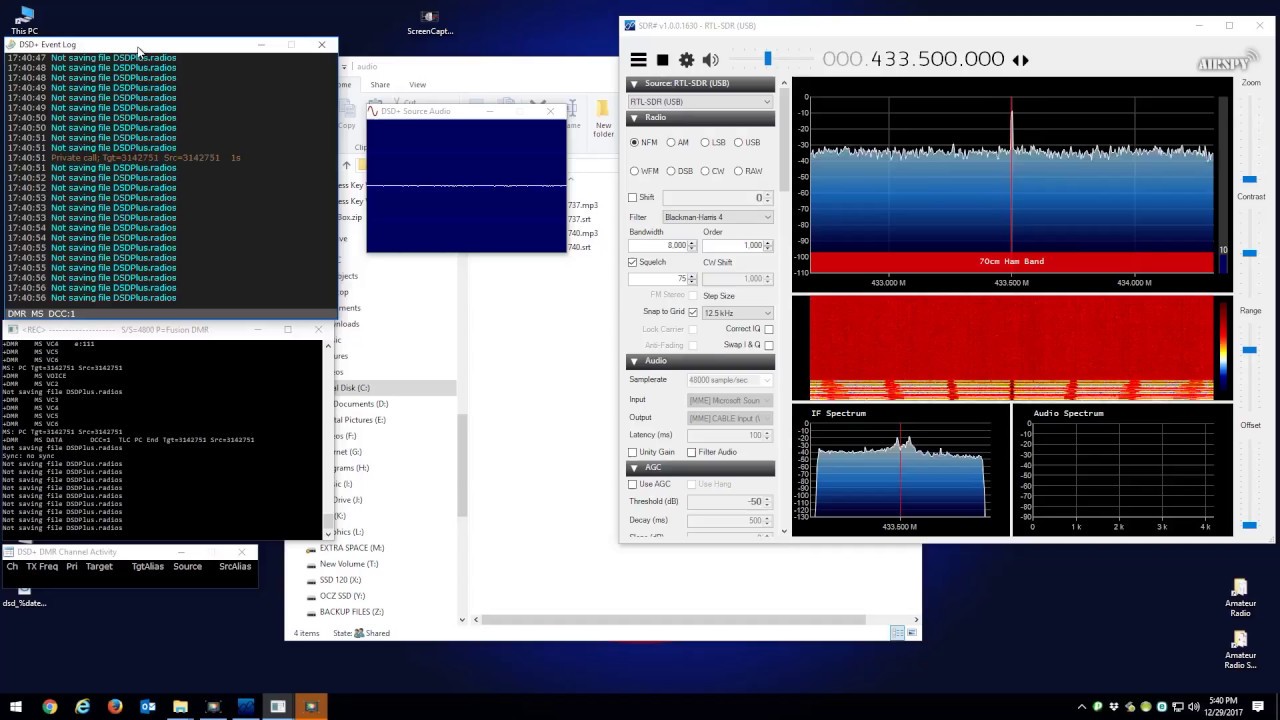Launch Internet Explorer from the taskbar
1280x720 pixels.
[x=82, y=706]
